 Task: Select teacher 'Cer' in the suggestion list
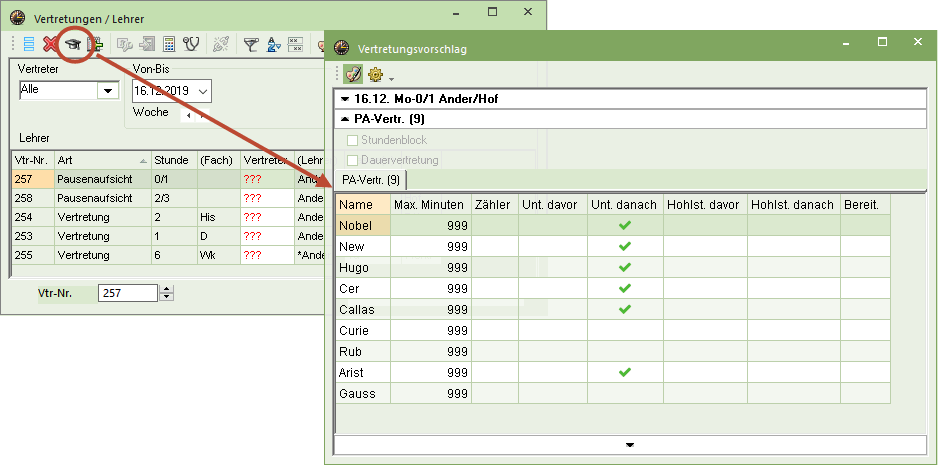pyautogui.click(x=363, y=288)
